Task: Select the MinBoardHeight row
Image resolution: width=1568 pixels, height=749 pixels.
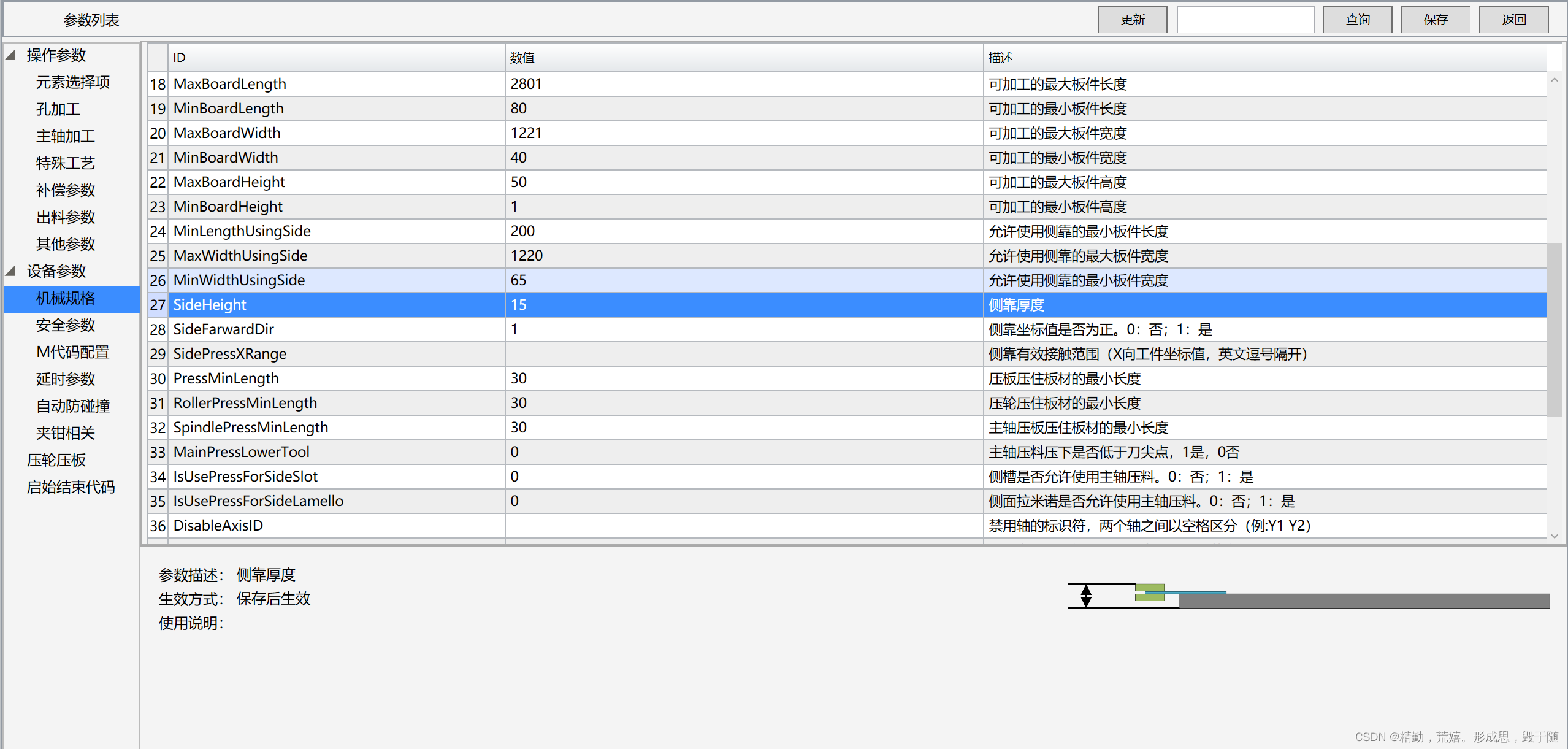Action: pyautogui.click(x=846, y=206)
